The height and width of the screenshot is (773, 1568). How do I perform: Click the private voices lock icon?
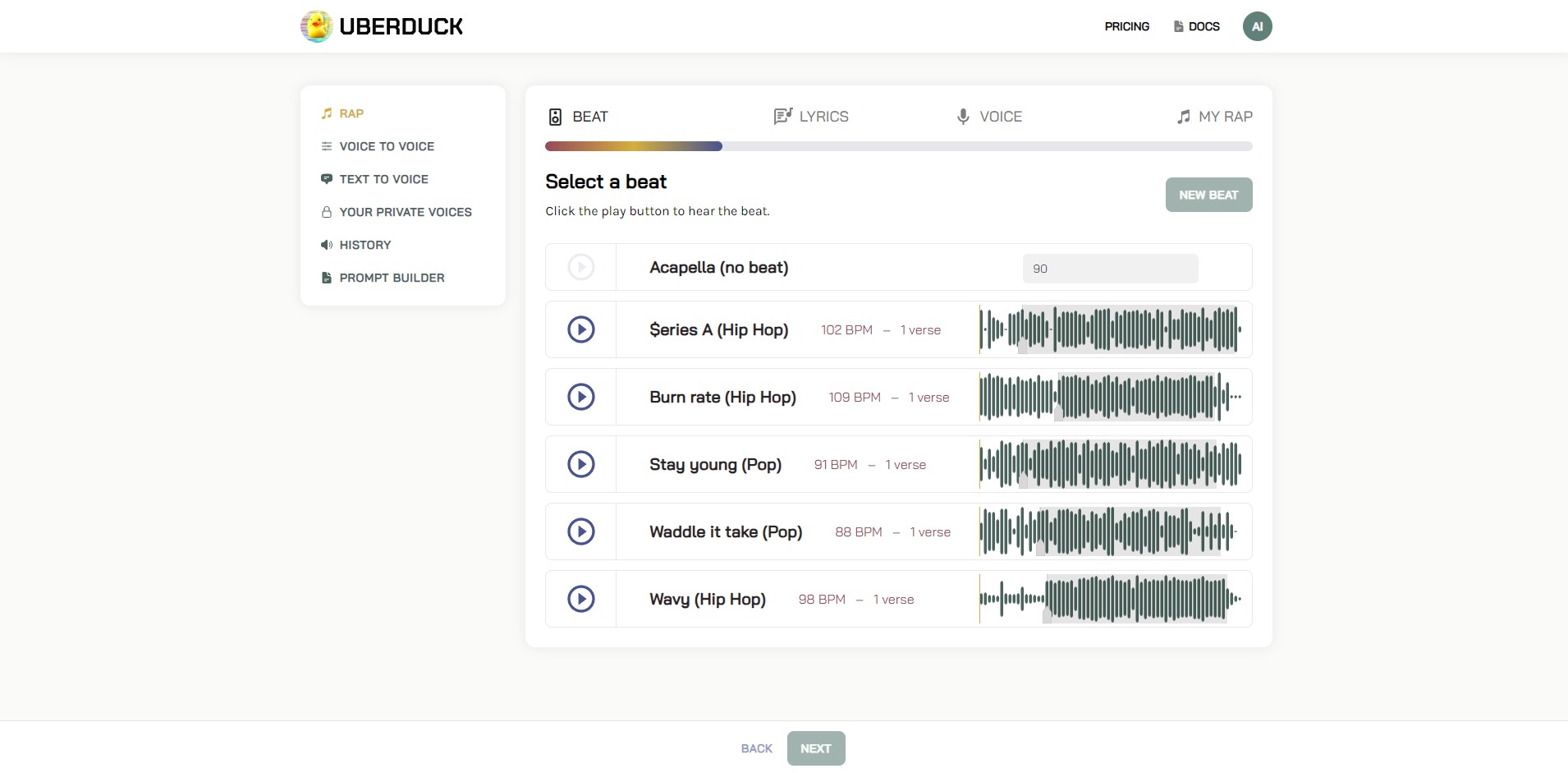[327, 212]
